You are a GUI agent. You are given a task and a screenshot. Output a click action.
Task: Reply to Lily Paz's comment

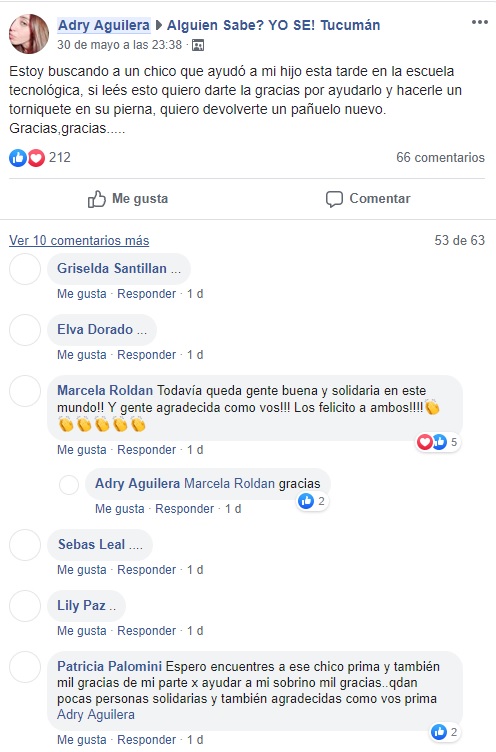tap(146, 630)
